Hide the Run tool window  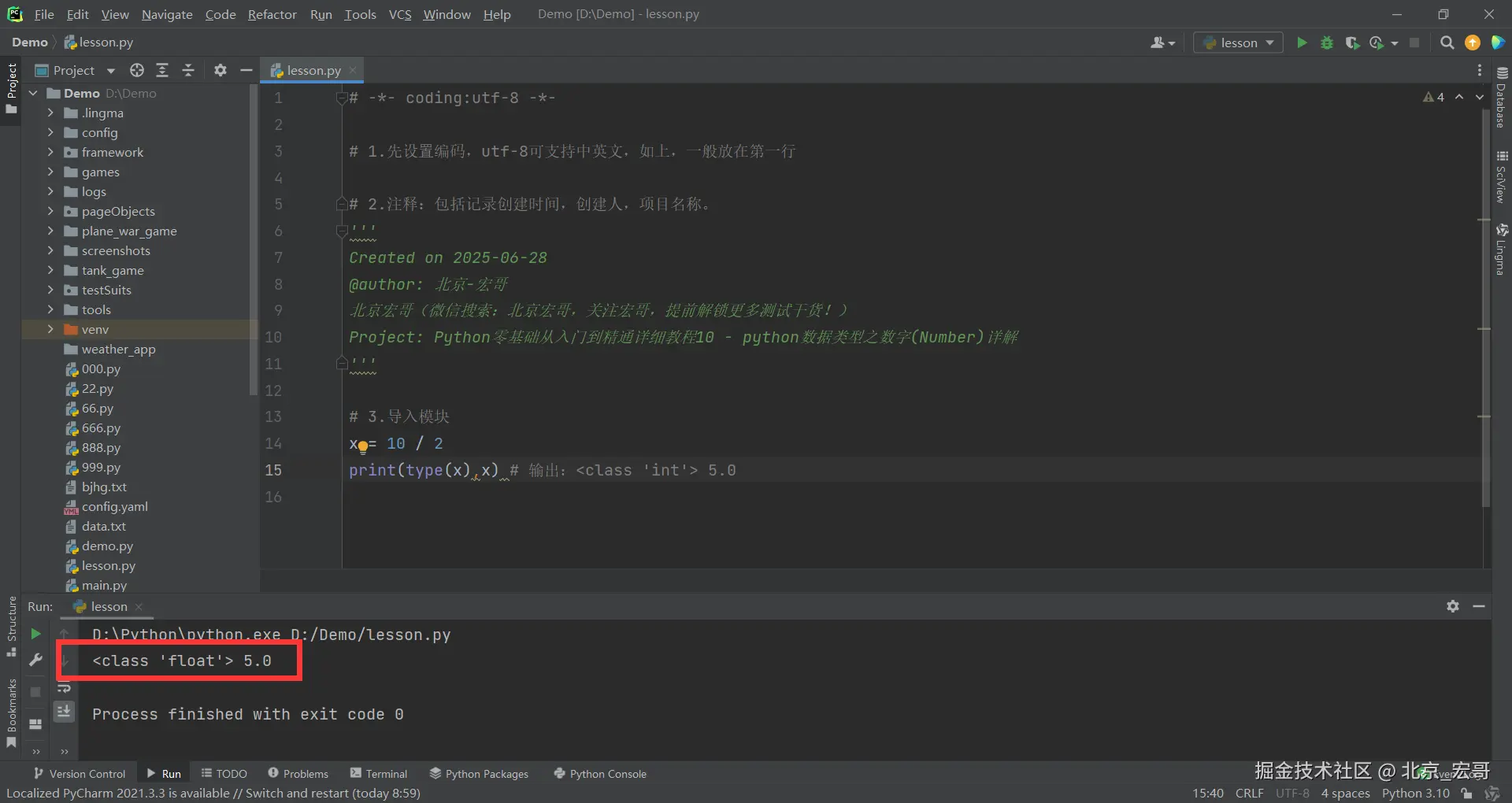coord(1479,606)
